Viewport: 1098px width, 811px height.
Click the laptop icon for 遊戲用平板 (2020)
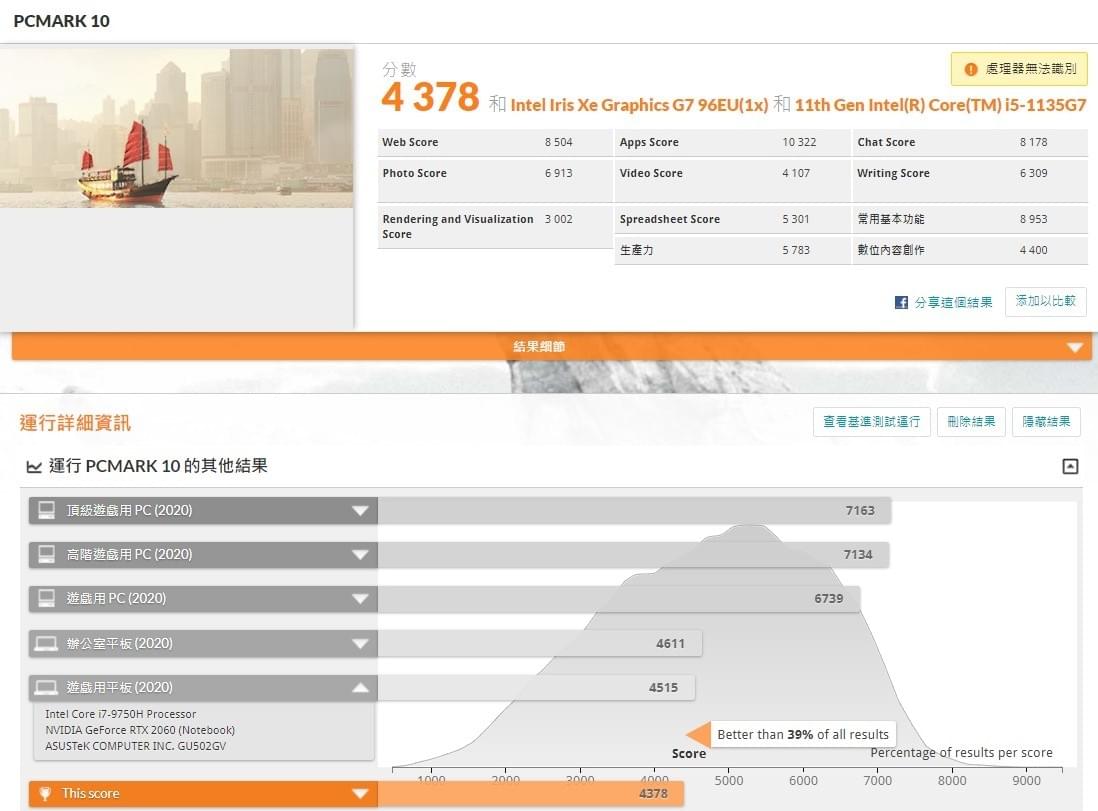point(46,687)
